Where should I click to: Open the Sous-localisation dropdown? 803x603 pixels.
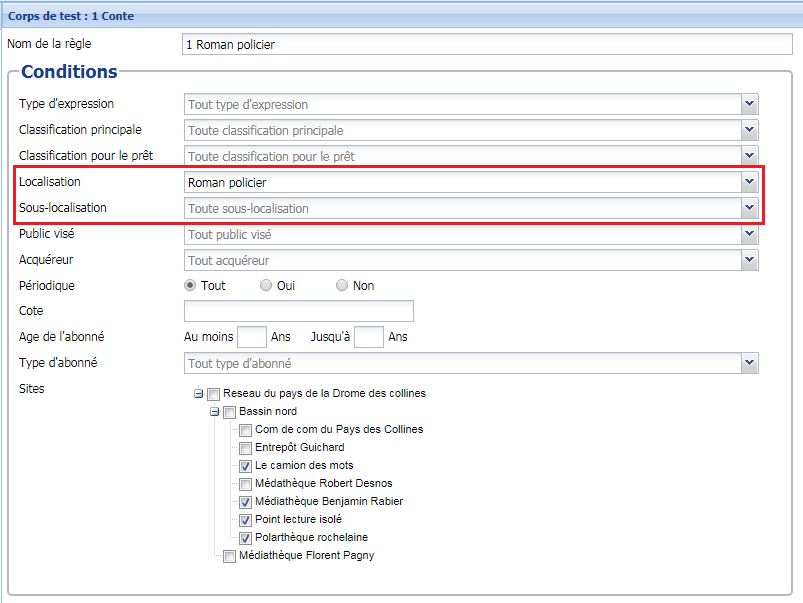point(749,208)
